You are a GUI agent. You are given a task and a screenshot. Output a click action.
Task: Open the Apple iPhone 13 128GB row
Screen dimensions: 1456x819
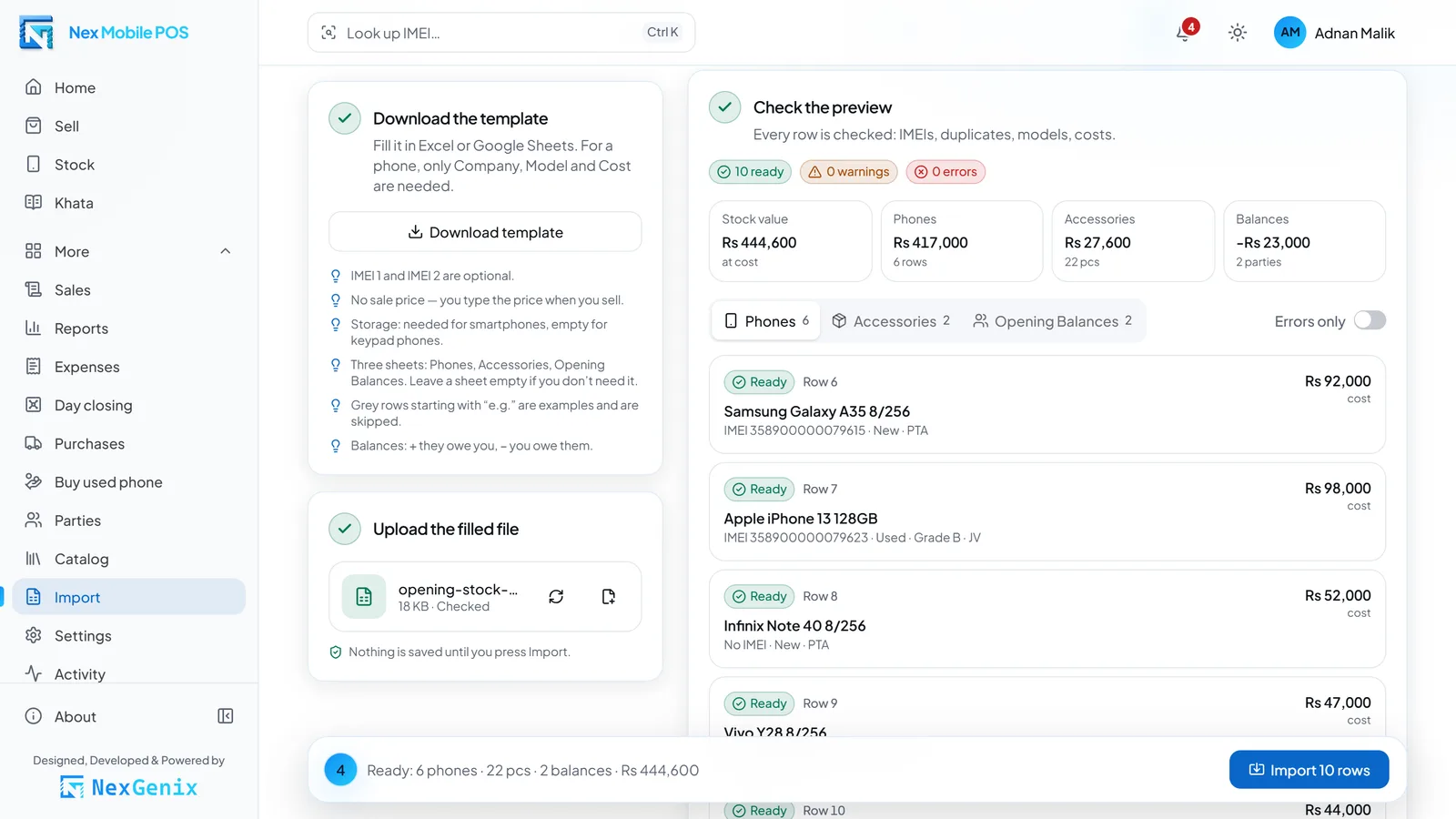click(x=1047, y=512)
